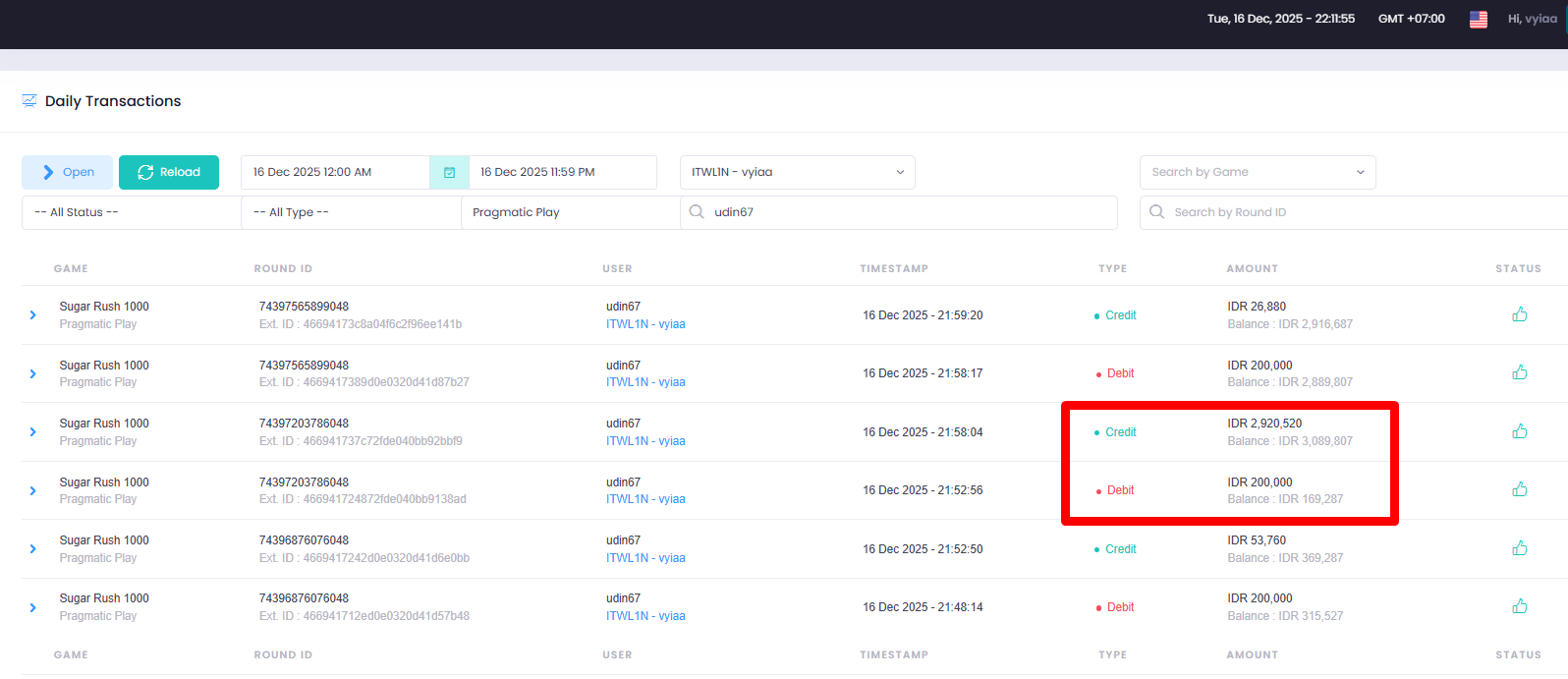Click the amount IDR 2,920,520
The height and width of the screenshot is (679, 1568).
(x=1264, y=424)
